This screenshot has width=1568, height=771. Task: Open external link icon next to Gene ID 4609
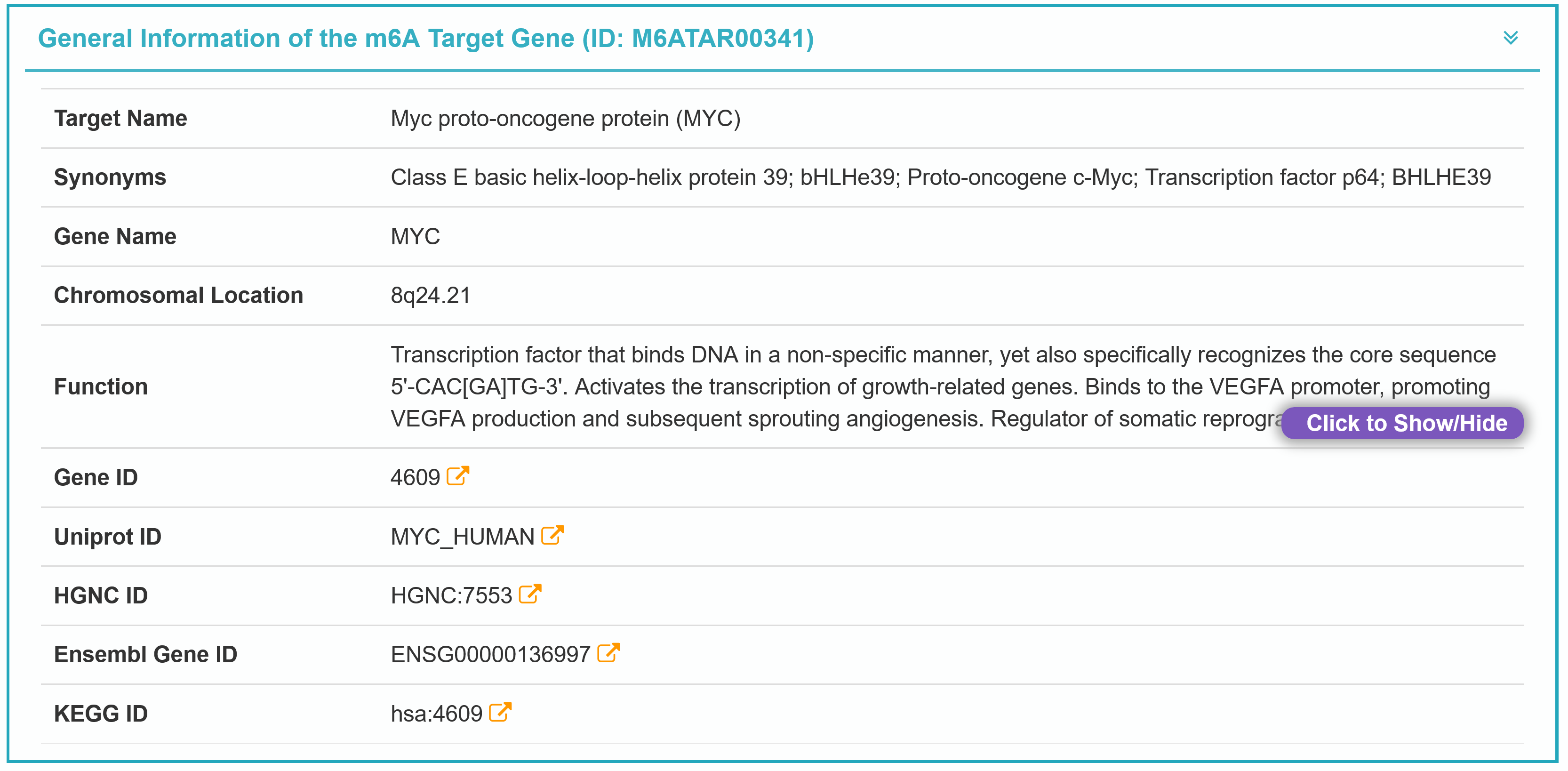coord(458,475)
